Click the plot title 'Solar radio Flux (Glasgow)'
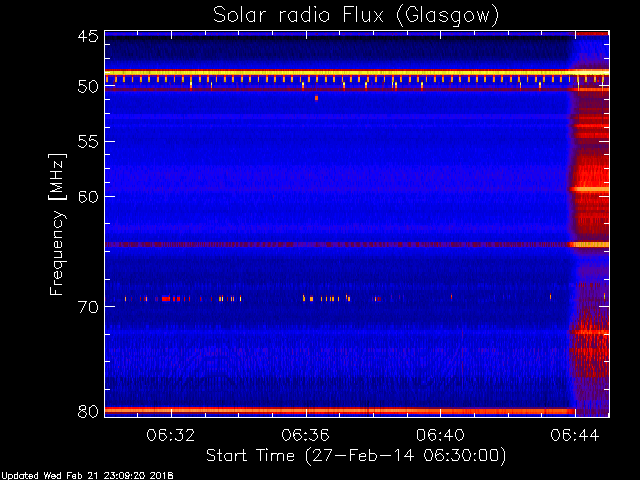The height and width of the screenshot is (480, 640). (x=356, y=15)
